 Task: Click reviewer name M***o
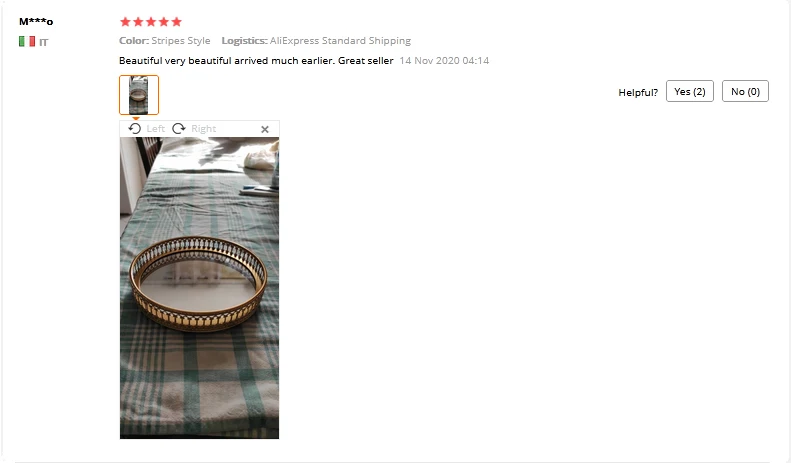click(x=36, y=21)
